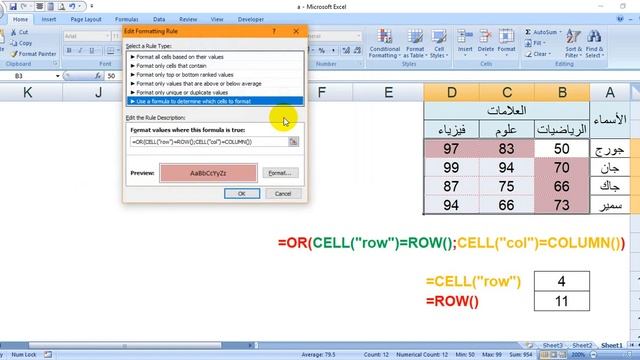Activate the Format Painter brush
The height and width of the screenshot is (360, 640).
pyautogui.click(x=33, y=54)
